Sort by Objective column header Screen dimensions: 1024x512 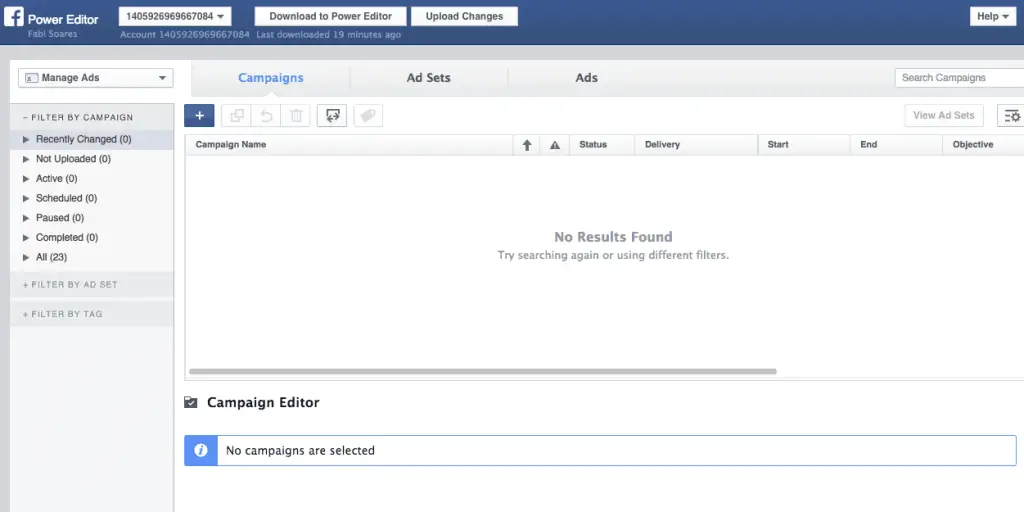click(984, 145)
